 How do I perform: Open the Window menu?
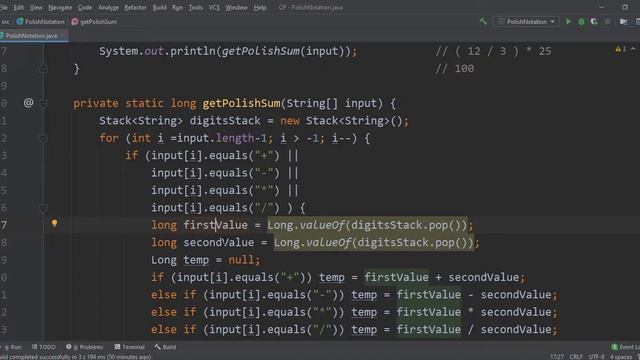(236, 7)
